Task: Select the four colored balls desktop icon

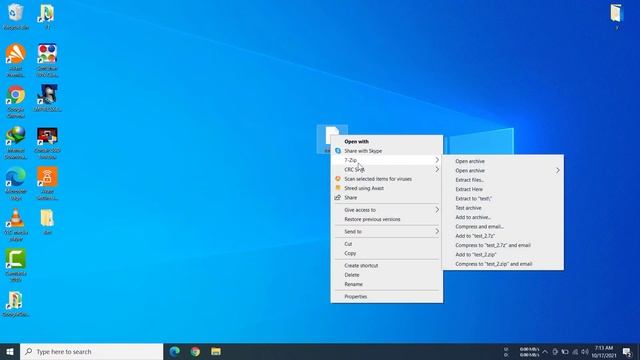Action: click(47, 60)
